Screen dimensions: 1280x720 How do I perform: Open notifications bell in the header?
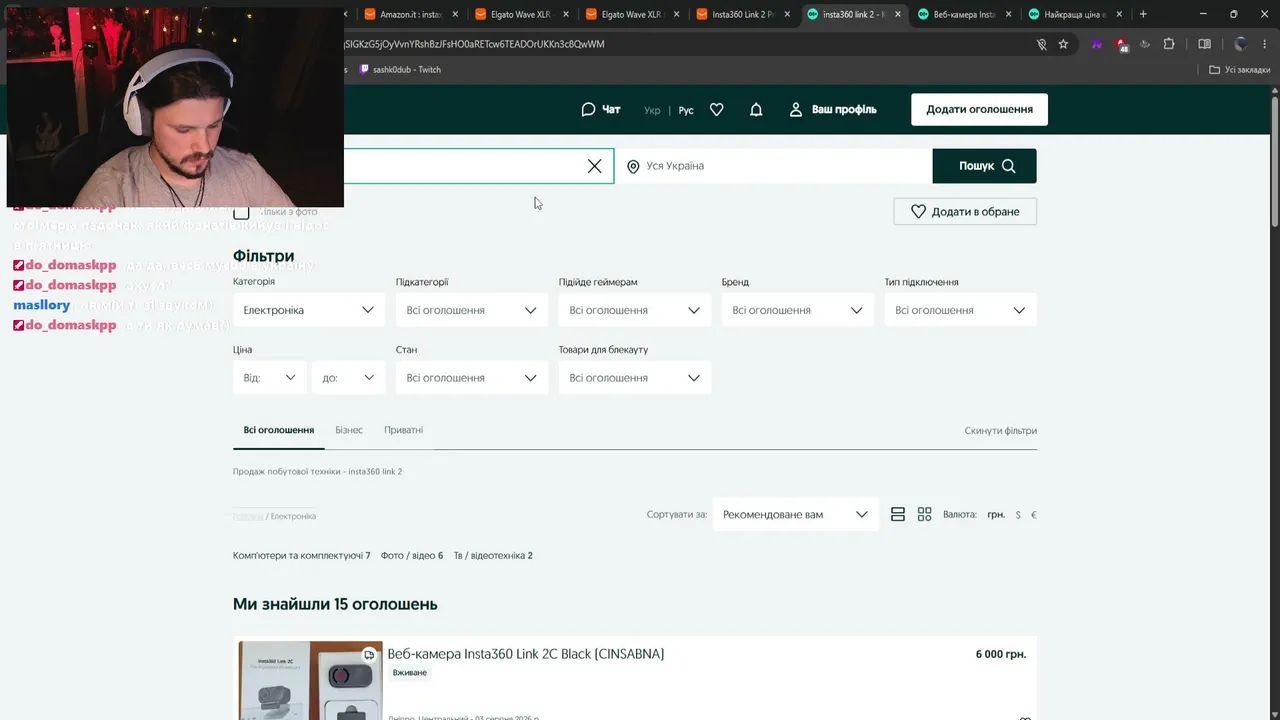pos(756,109)
